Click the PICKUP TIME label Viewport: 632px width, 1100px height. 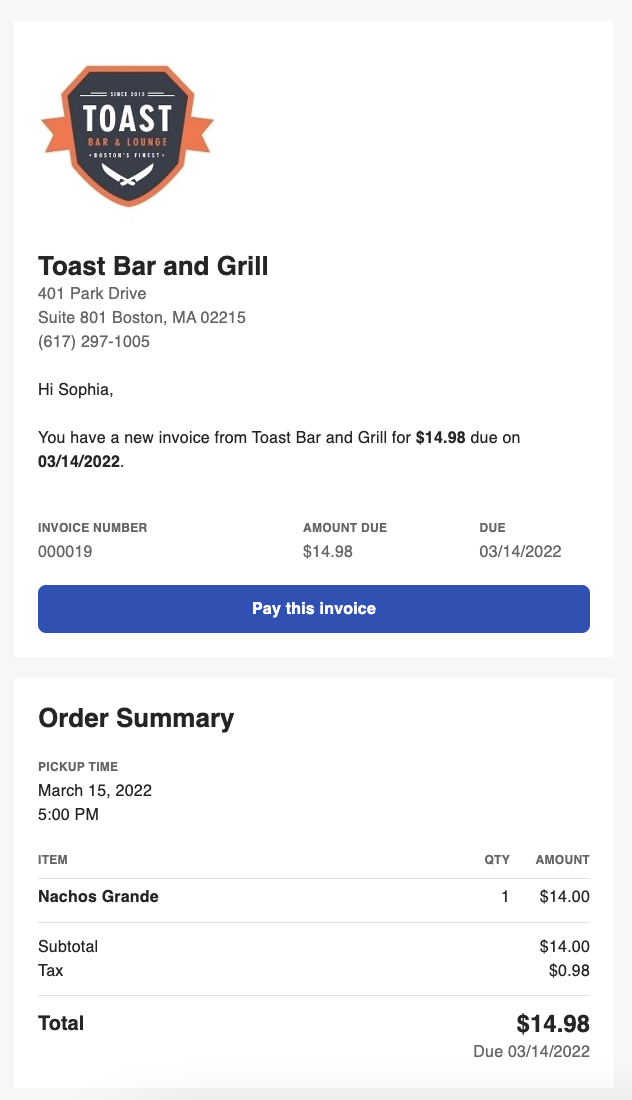tap(78, 767)
